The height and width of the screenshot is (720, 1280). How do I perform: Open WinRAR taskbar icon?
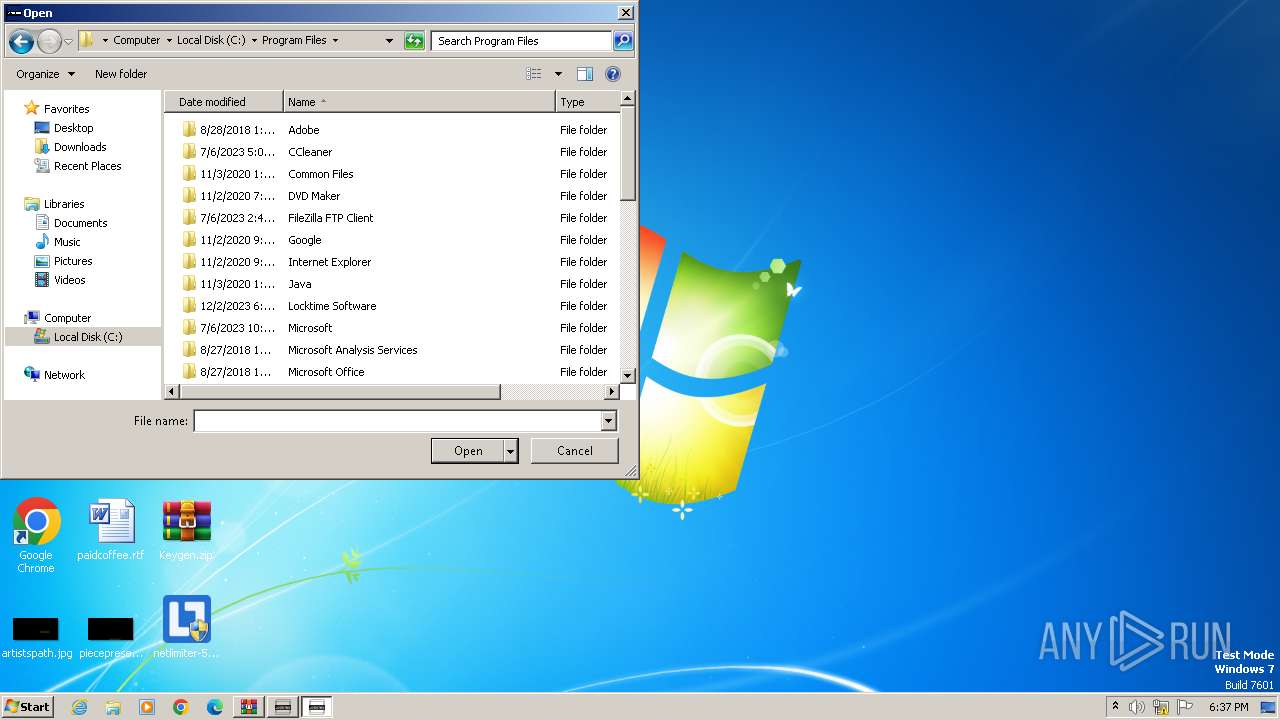click(248, 707)
